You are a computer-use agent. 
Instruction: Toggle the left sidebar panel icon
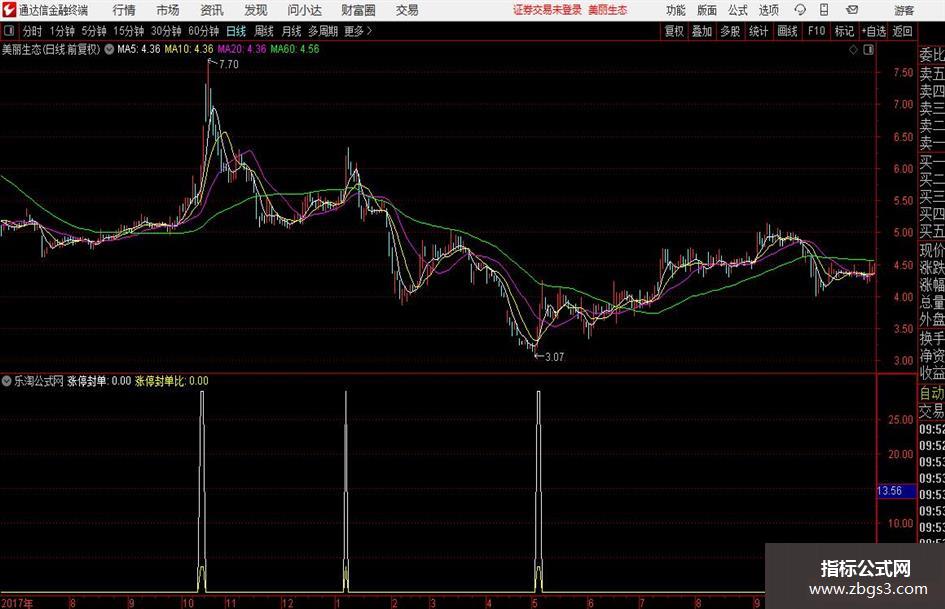pyautogui.click(x=9, y=31)
